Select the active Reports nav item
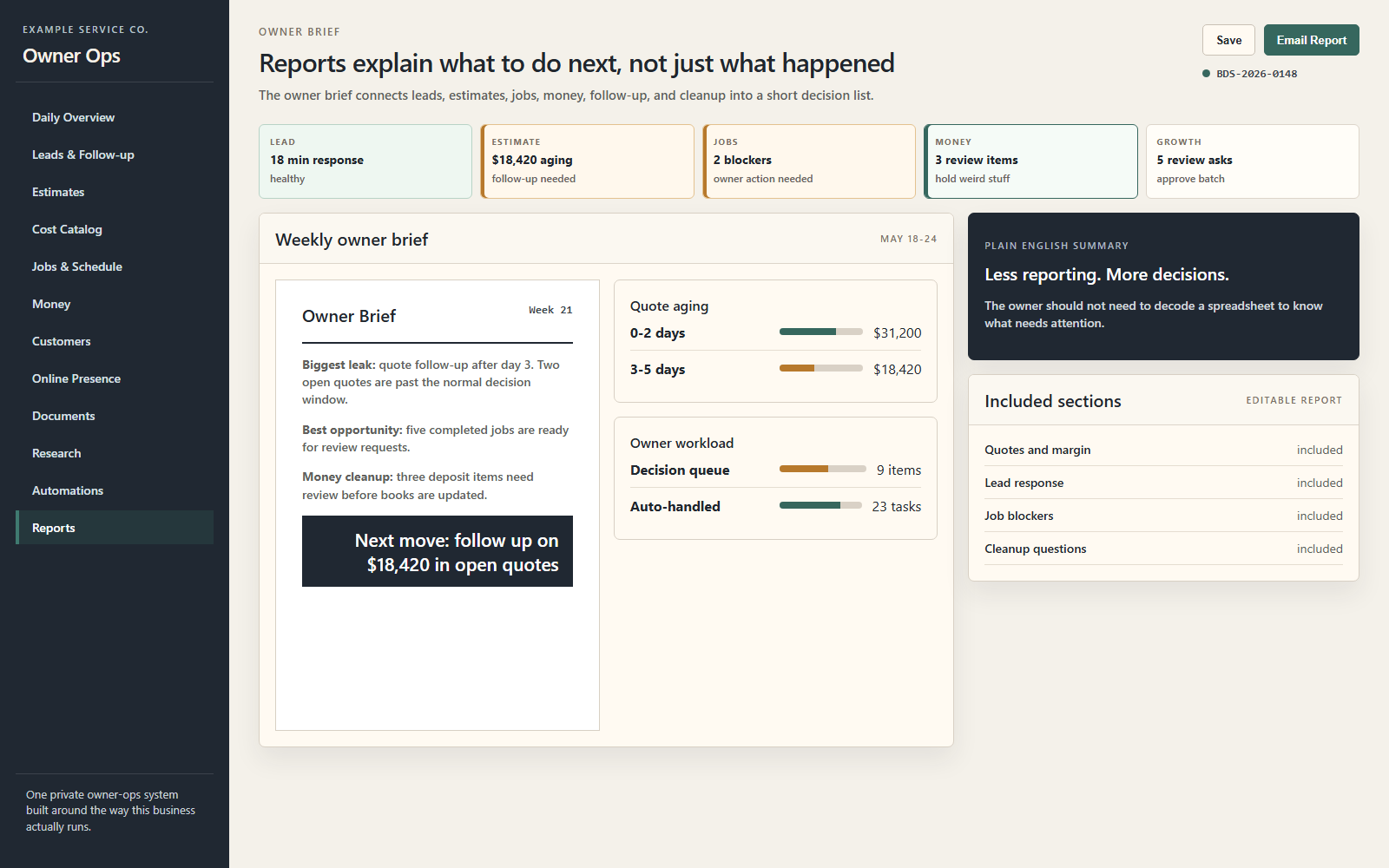This screenshot has width=1389, height=868. 115,528
